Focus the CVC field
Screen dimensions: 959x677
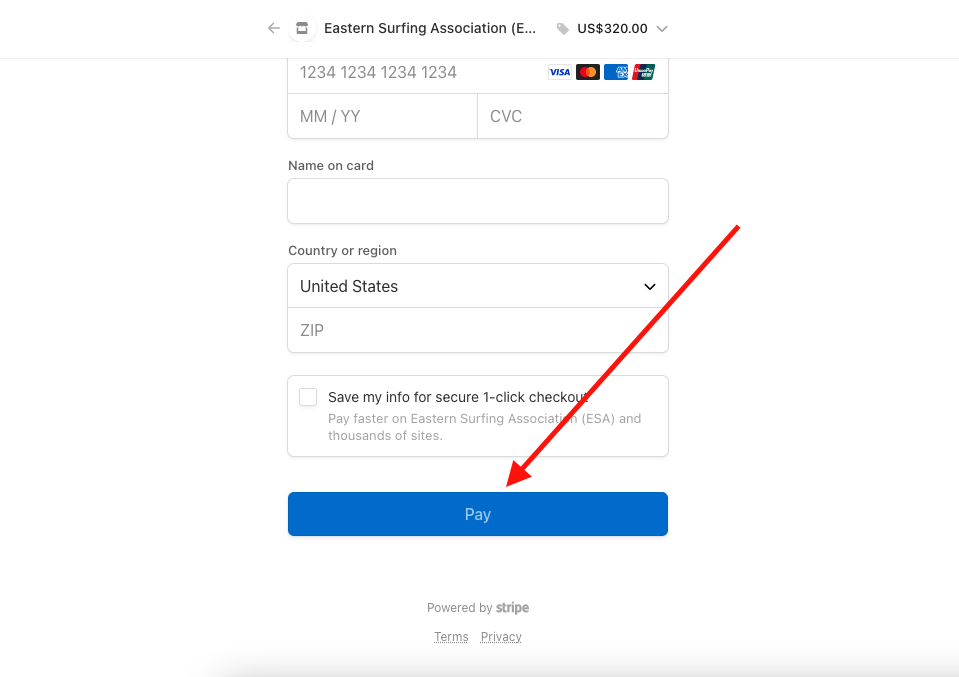pyautogui.click(x=572, y=116)
